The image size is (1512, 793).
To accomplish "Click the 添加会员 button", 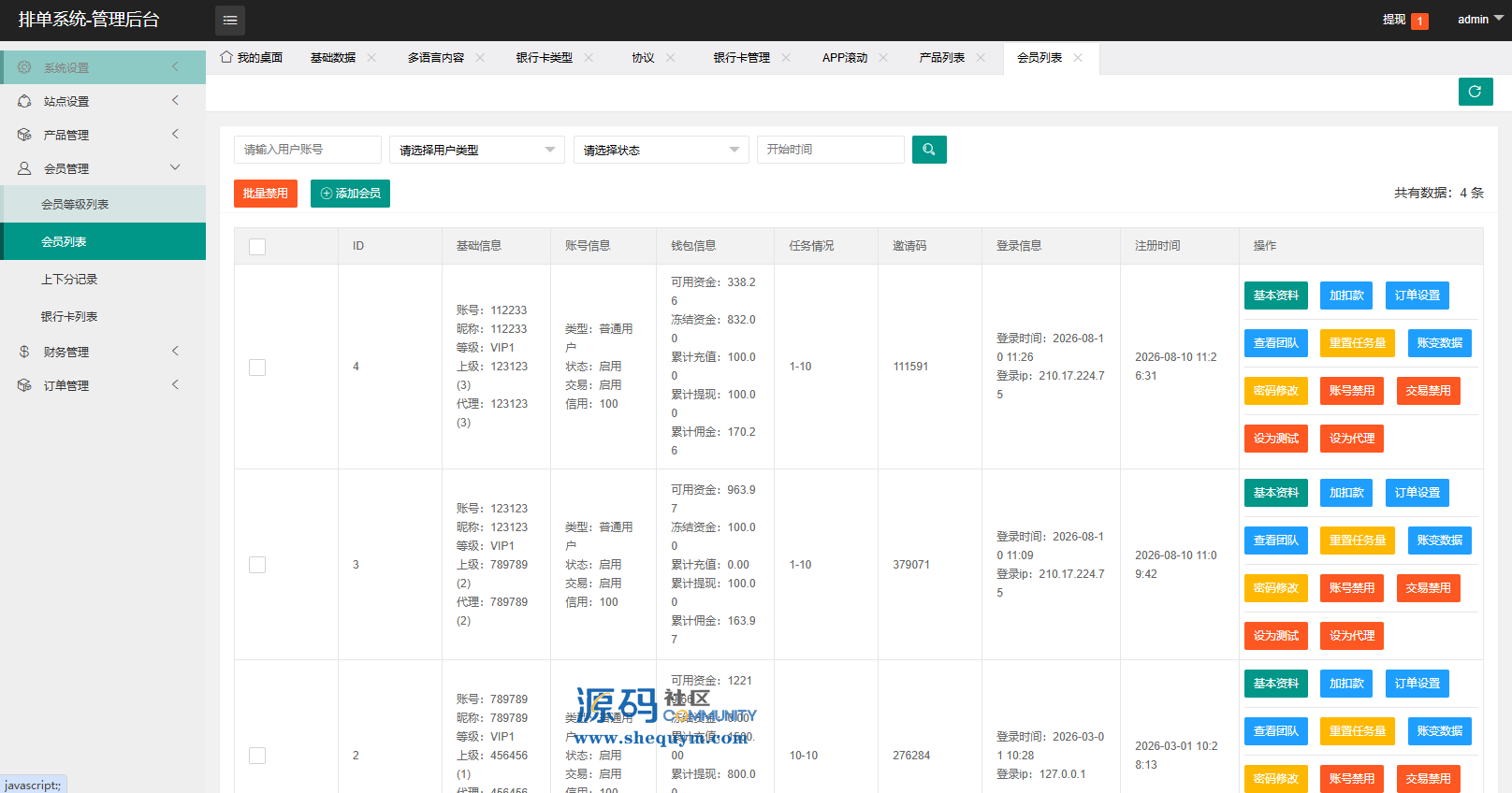I will point(350,194).
